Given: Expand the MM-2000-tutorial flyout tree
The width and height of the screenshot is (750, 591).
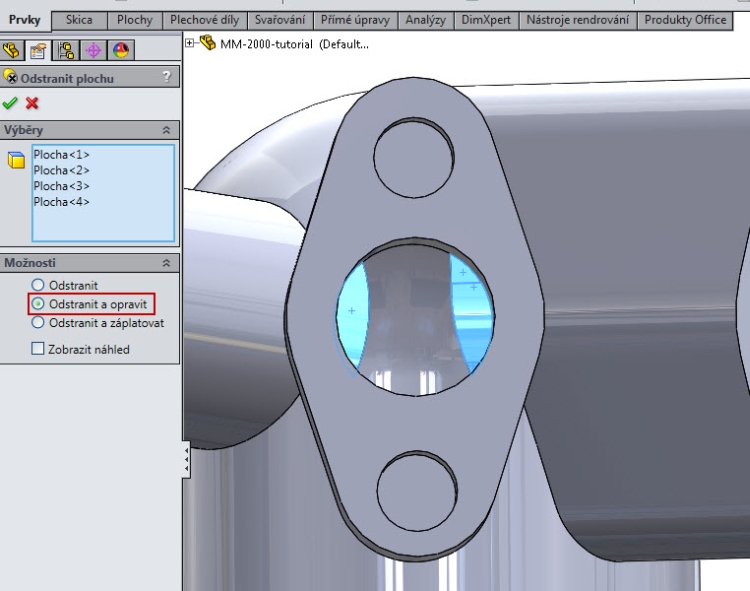Looking at the screenshot, I should 191,43.
